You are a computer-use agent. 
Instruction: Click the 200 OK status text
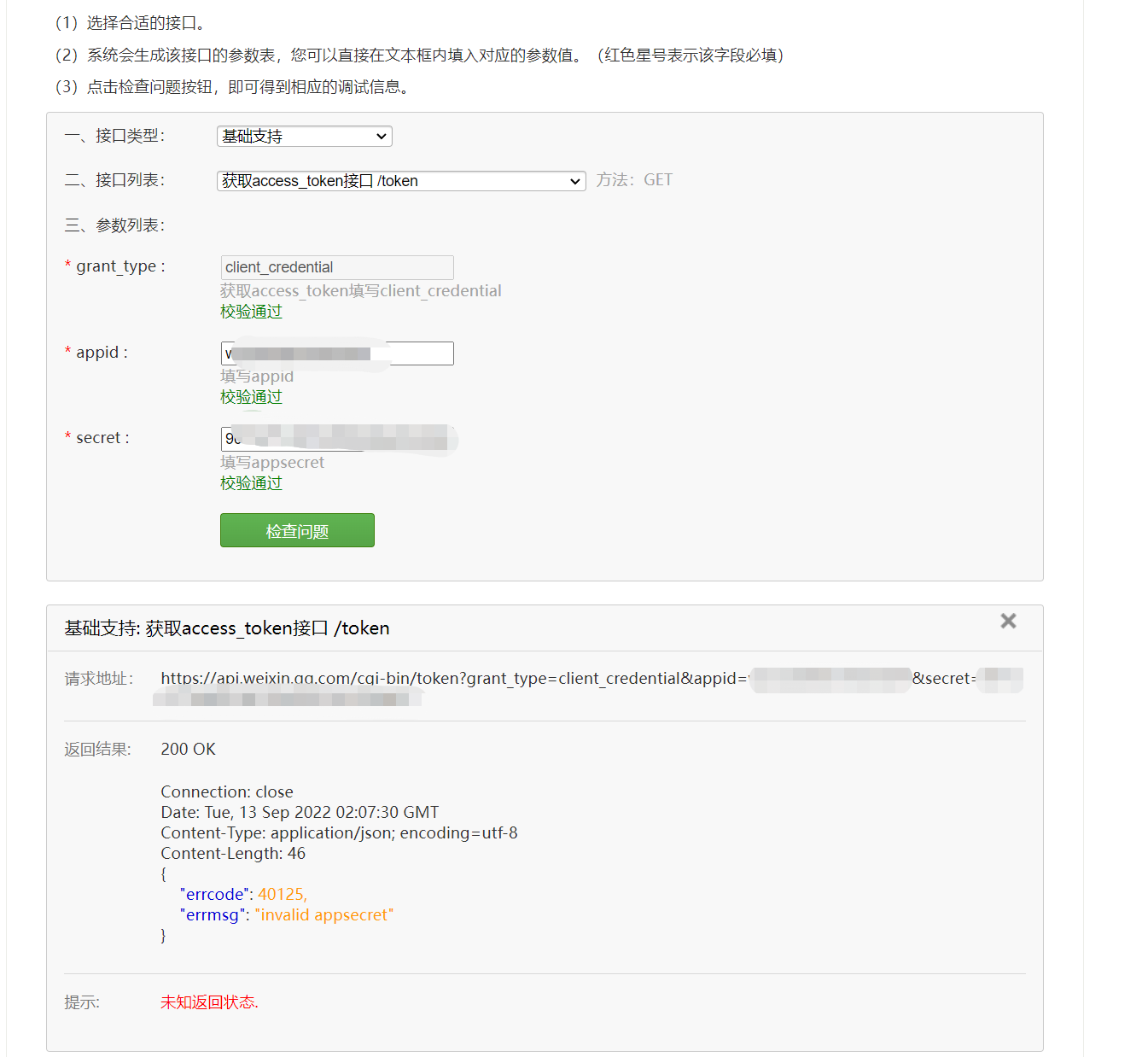click(x=188, y=749)
